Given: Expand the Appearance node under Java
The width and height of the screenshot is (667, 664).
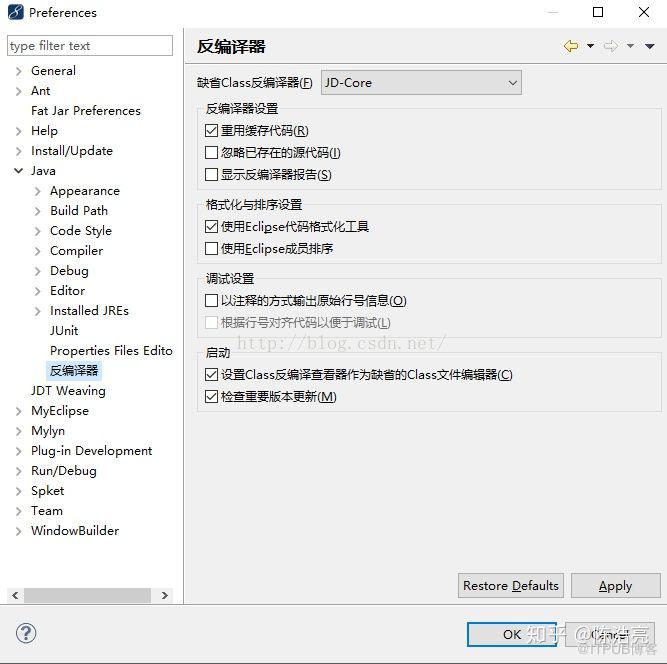Looking at the screenshot, I should (37, 191).
